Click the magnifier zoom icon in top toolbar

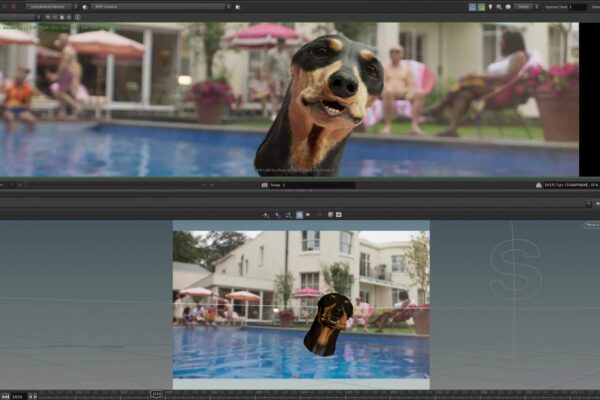coord(499,7)
